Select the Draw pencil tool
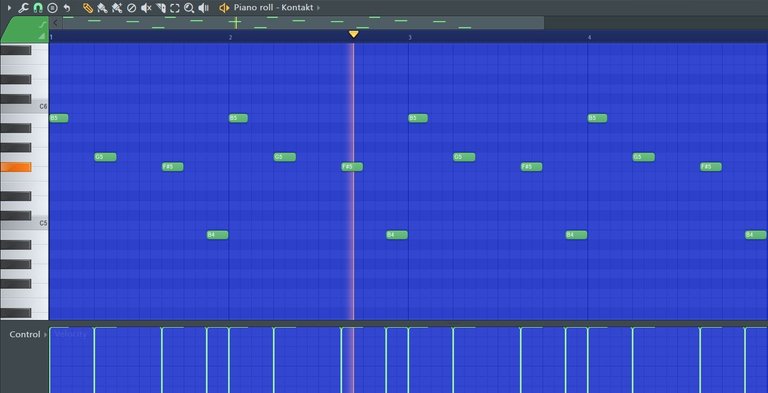Viewport: 768px width, 393px height. click(x=88, y=8)
